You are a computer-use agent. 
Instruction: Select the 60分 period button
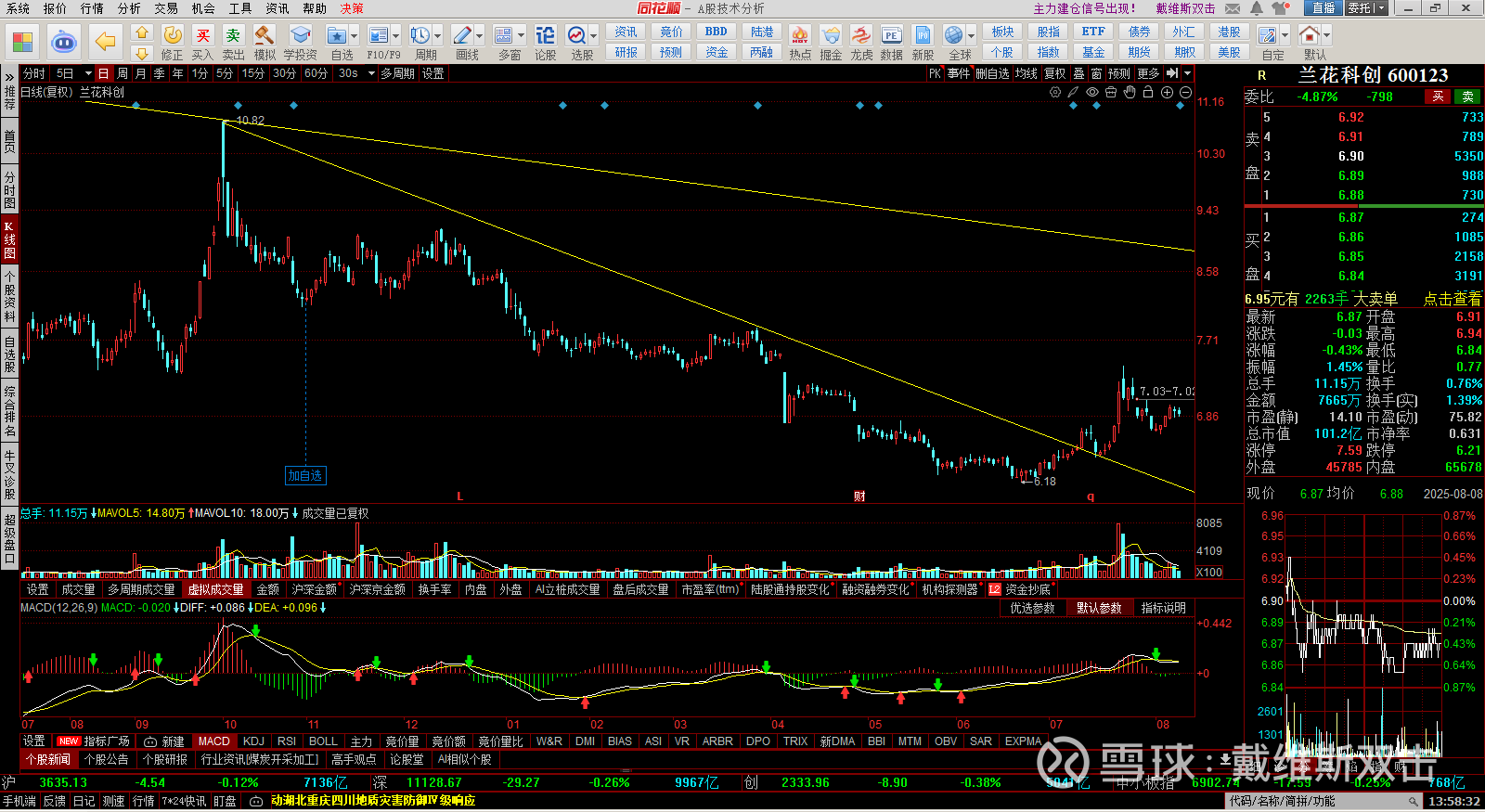pos(316,73)
